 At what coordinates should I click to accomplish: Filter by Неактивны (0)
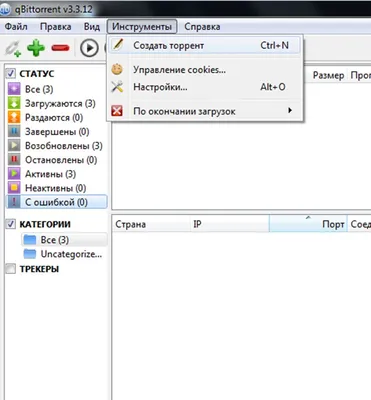coord(55,188)
